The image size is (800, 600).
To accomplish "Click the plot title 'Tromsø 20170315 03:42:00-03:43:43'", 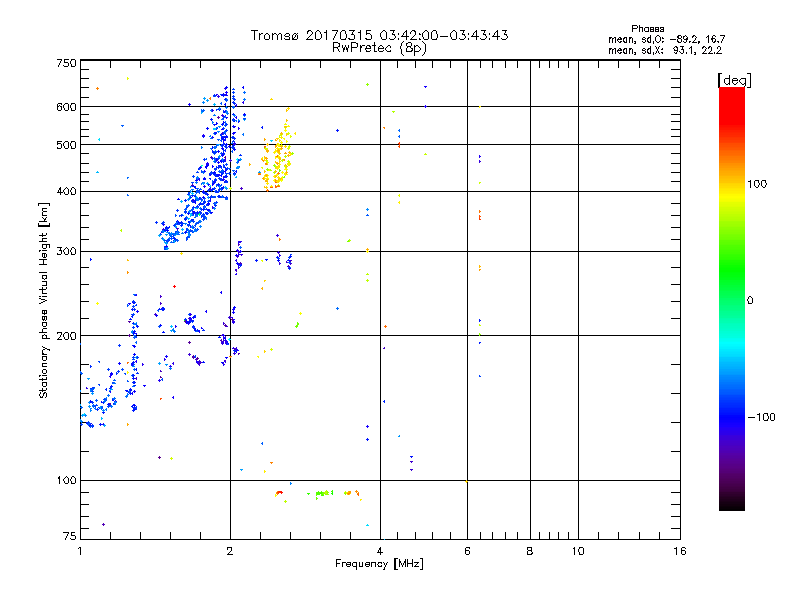I will [x=379, y=35].
